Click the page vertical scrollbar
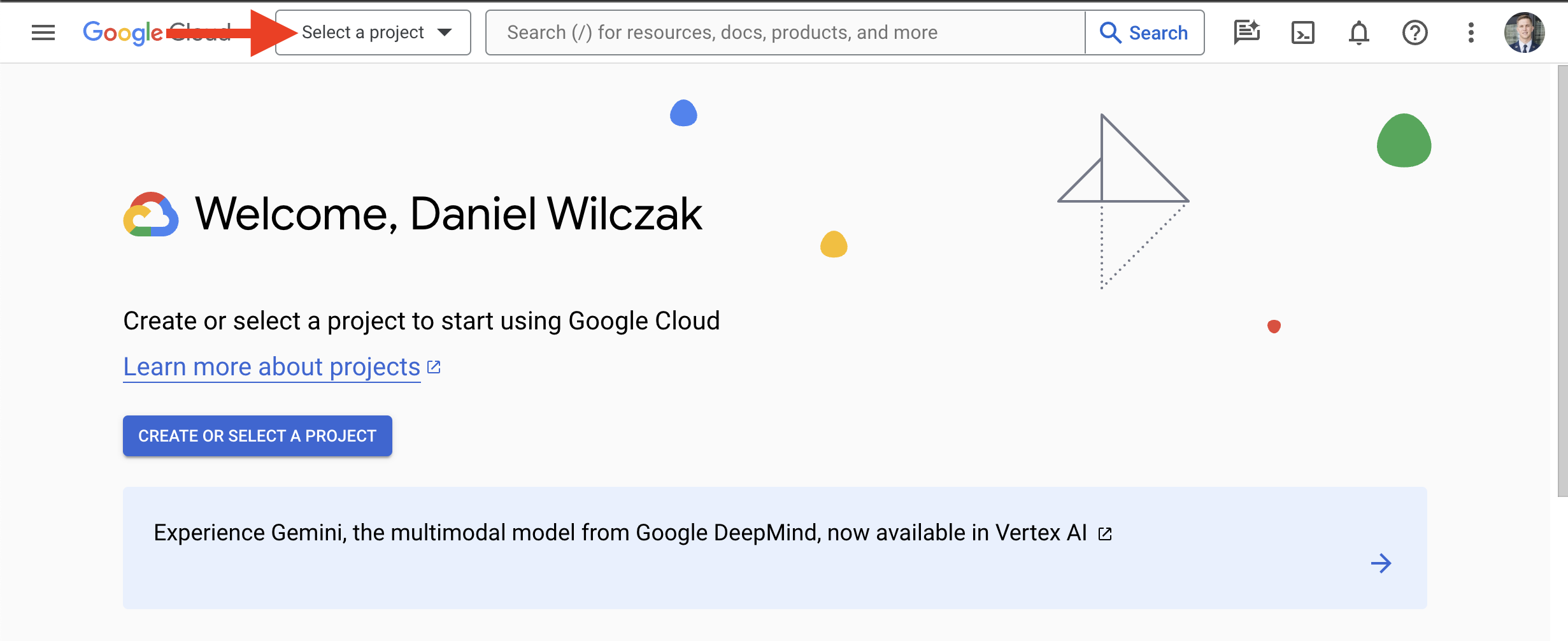The image size is (1568, 641). point(1562,280)
